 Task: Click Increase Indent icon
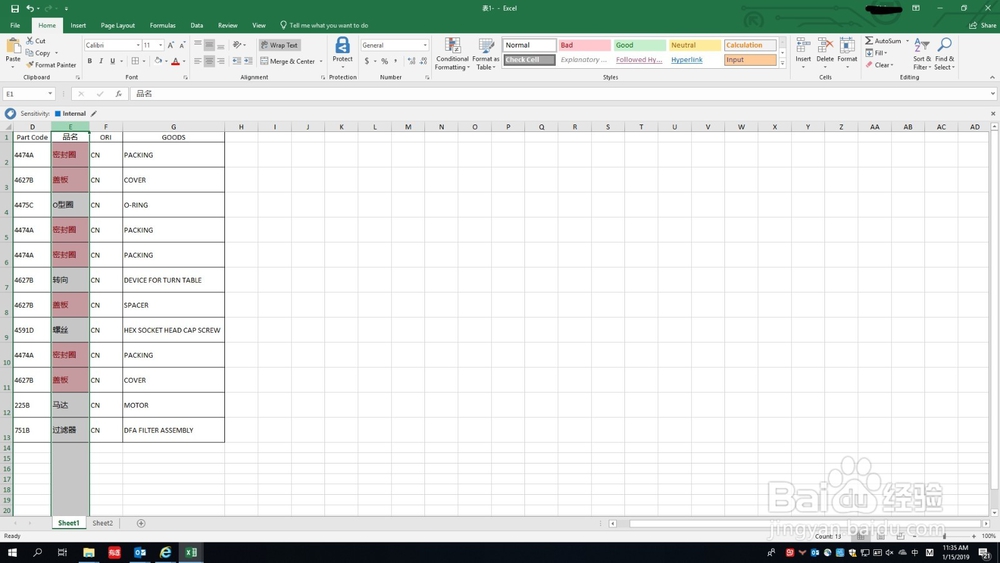click(x=247, y=61)
